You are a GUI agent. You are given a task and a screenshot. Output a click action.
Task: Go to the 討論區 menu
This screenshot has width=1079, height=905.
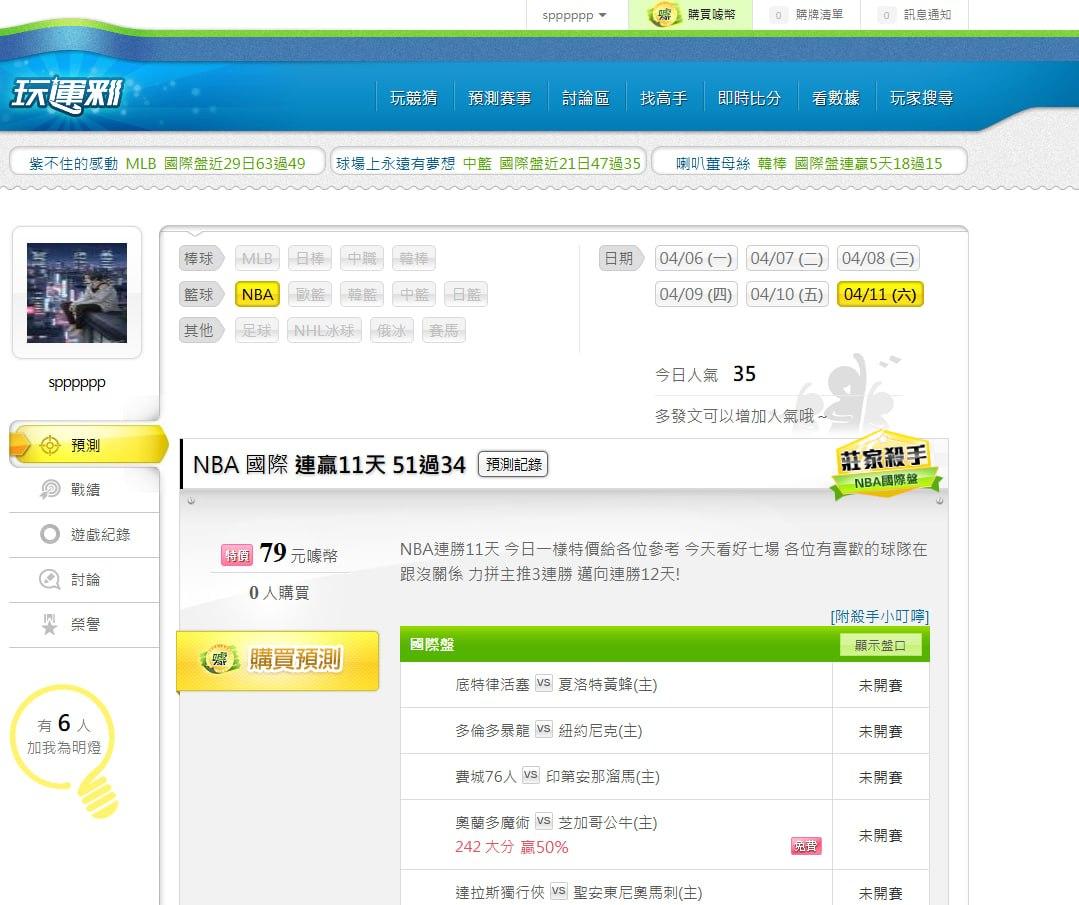click(x=586, y=98)
